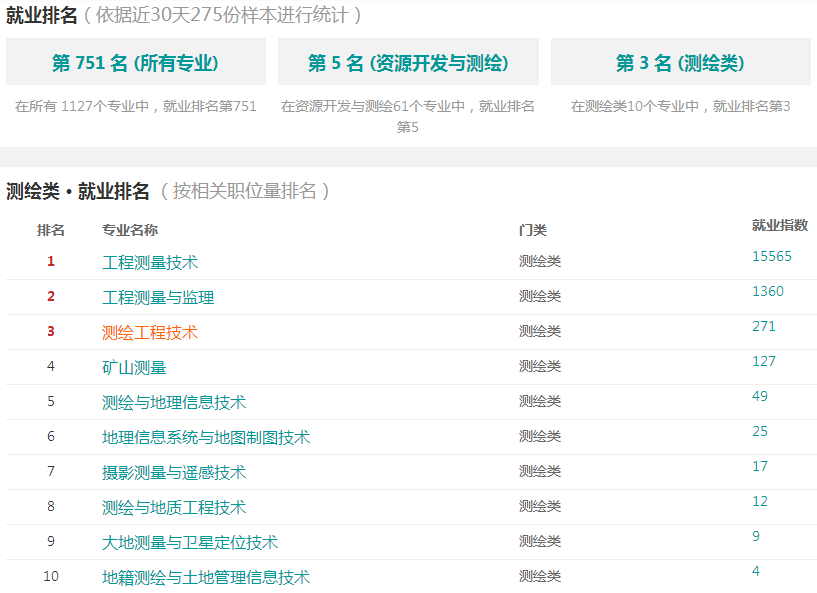The image size is (817, 593).
Task: Click the red rank number 1
Action: [51, 261]
